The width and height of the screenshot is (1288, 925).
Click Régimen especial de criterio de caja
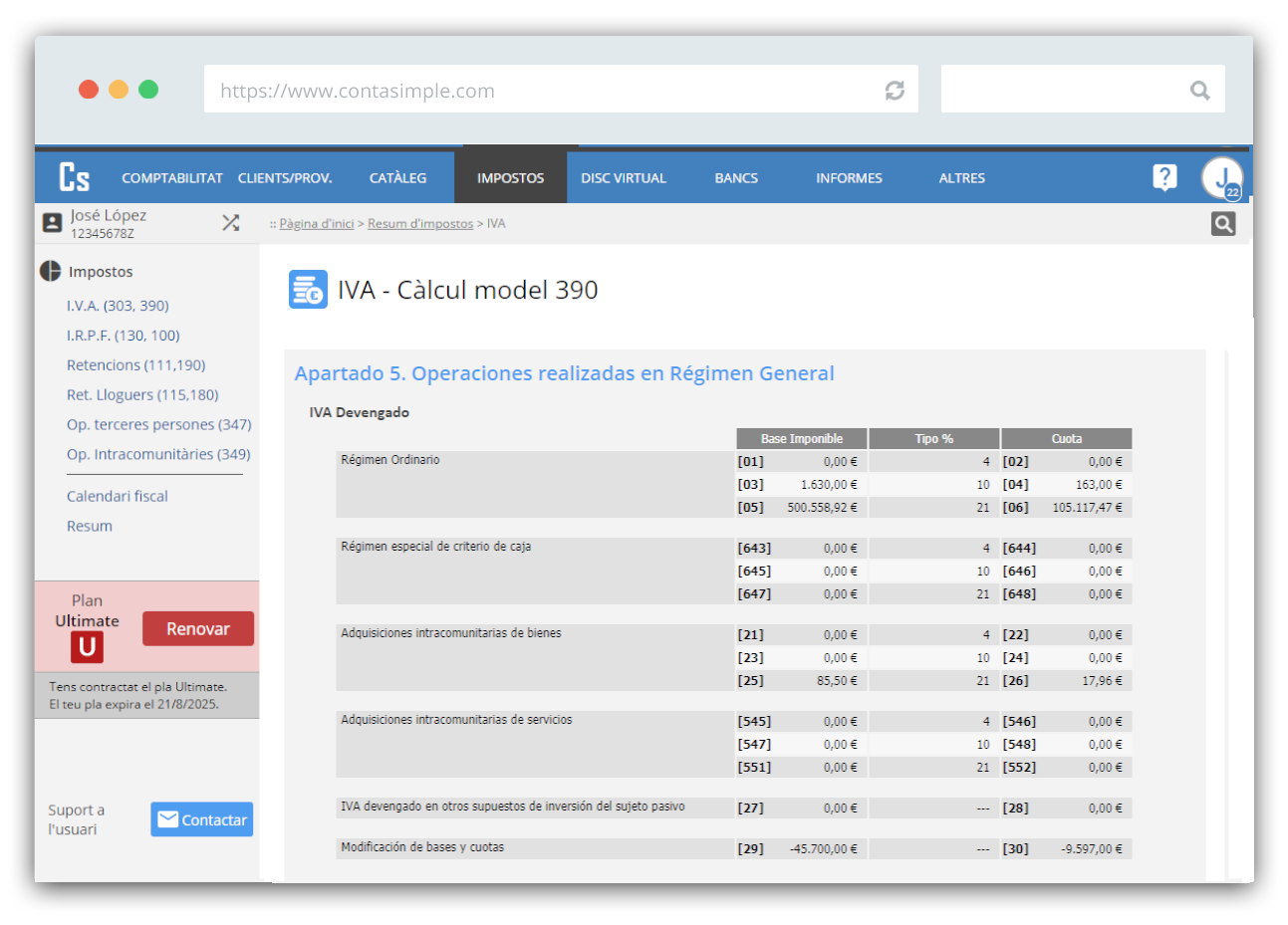[435, 547]
